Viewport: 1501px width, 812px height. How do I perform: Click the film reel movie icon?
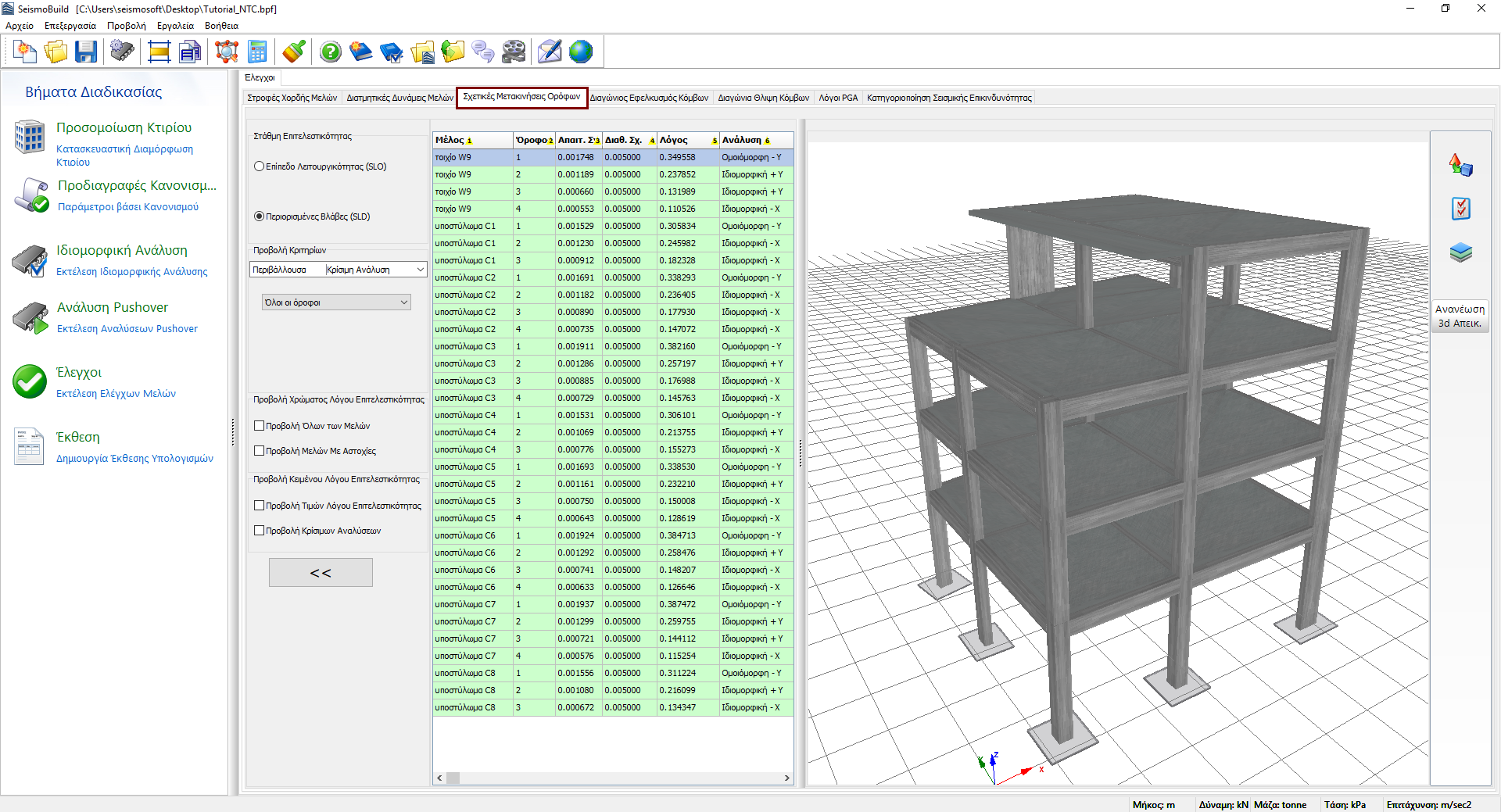coord(514,52)
